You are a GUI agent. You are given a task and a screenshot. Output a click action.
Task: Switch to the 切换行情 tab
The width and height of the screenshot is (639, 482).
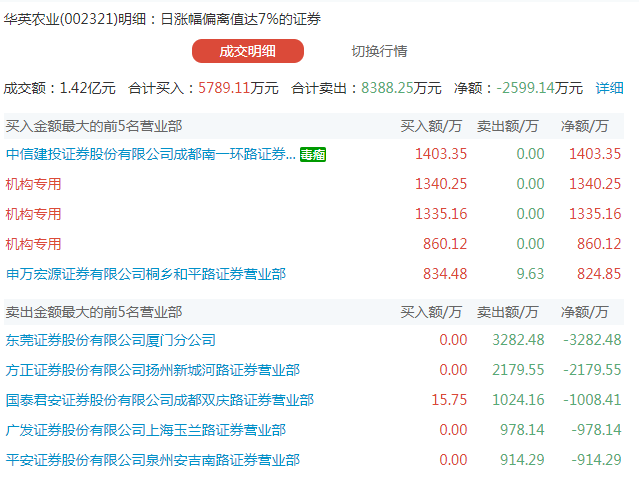(379, 51)
